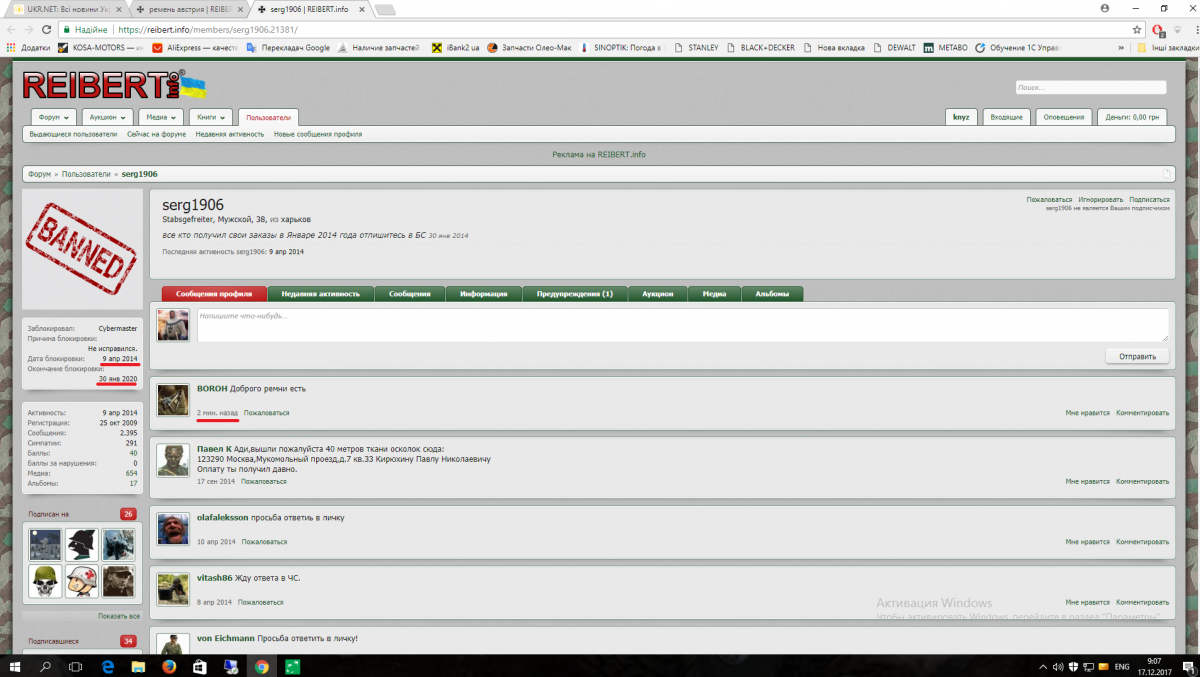Viewport: 1200px width, 677px height.
Task: Show hidden system tray icons
Action: click(1045, 666)
